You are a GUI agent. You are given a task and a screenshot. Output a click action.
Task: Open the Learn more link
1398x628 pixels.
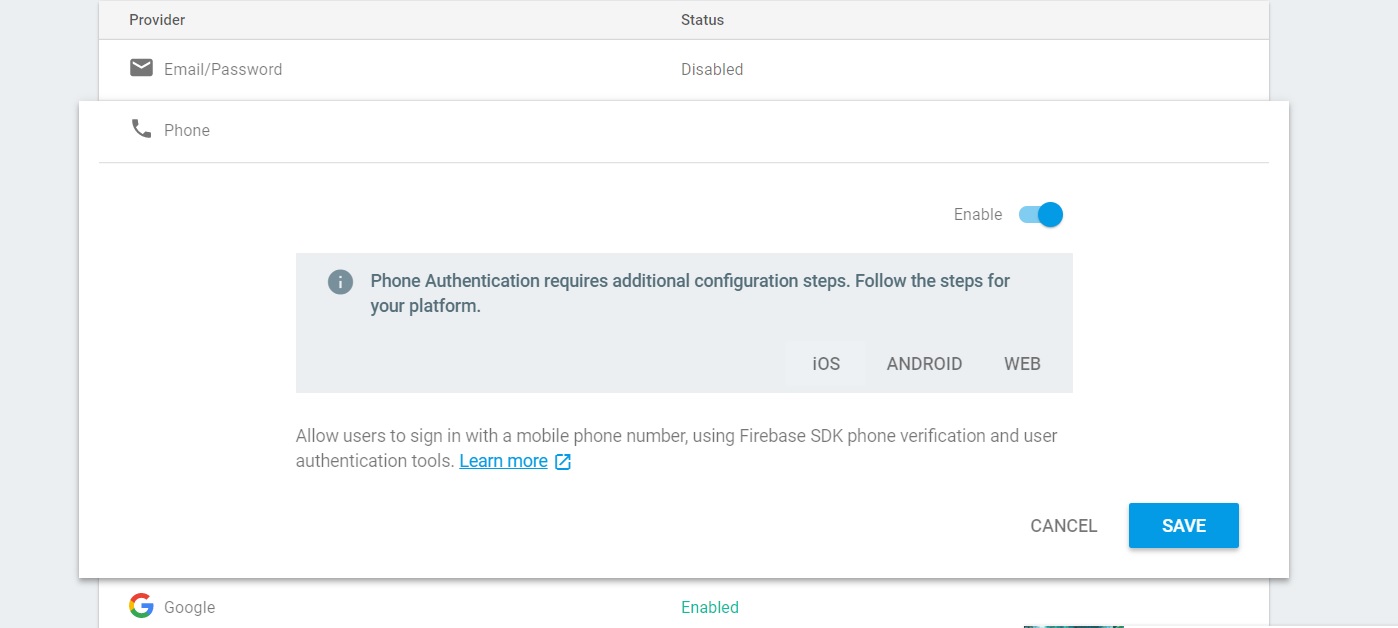pos(503,461)
